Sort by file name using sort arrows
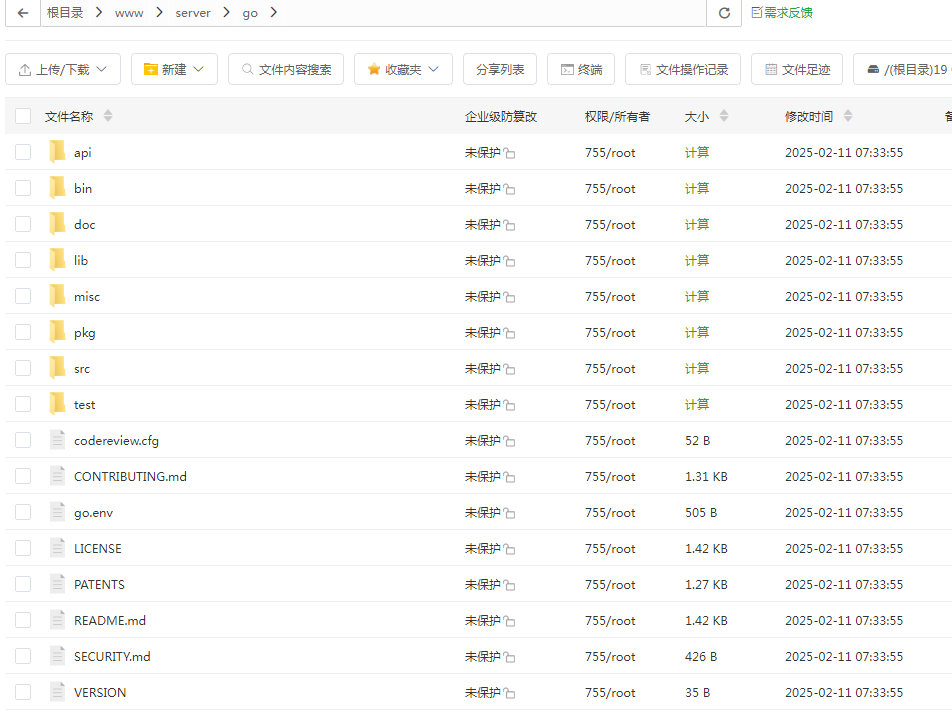Viewport: 952px width, 725px height. tap(108, 115)
